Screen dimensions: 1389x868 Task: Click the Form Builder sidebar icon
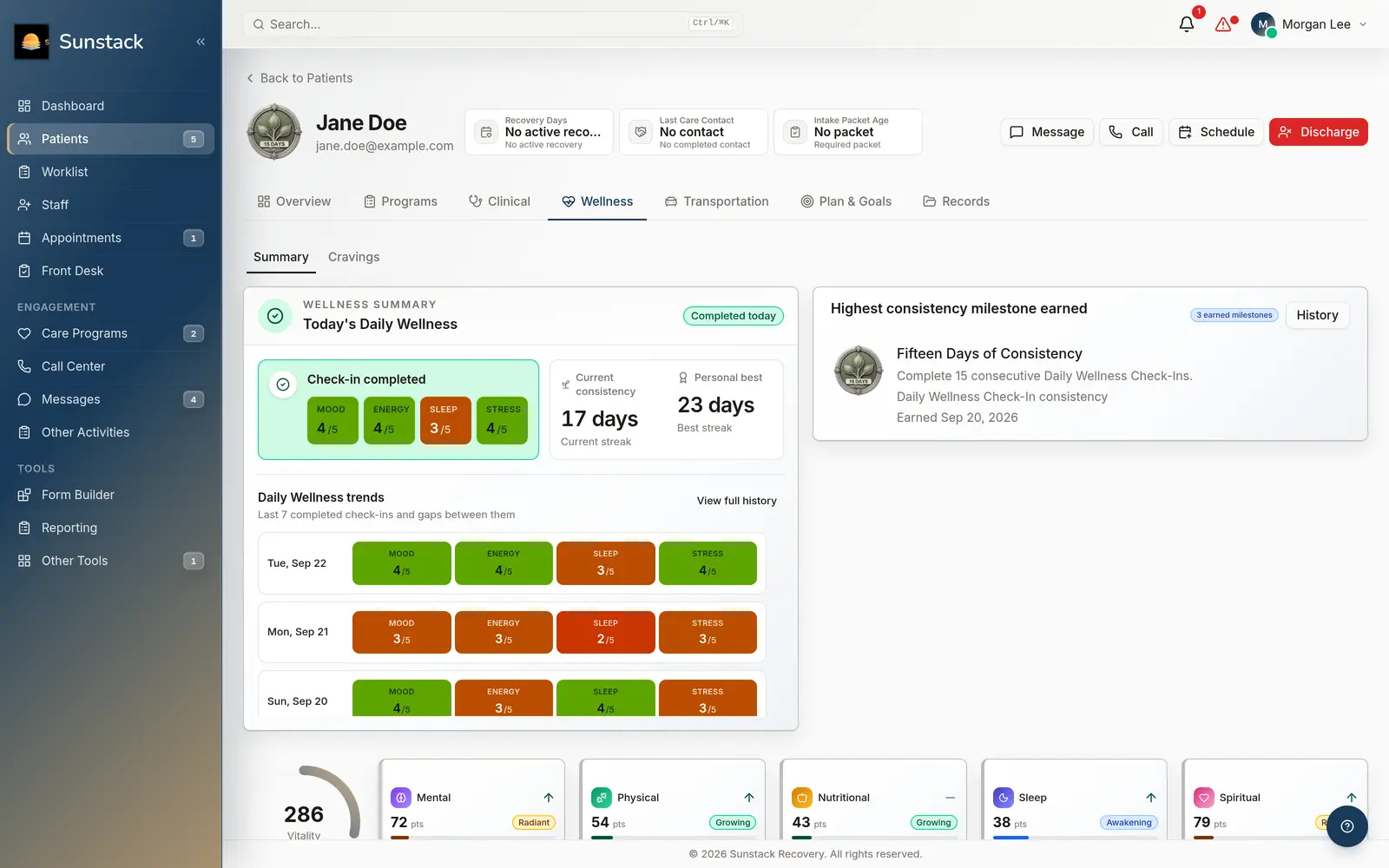[24, 495]
